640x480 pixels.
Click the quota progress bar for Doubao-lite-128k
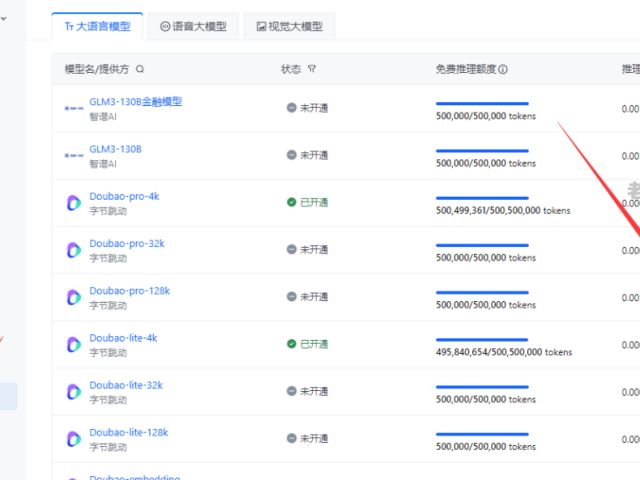coord(482,434)
